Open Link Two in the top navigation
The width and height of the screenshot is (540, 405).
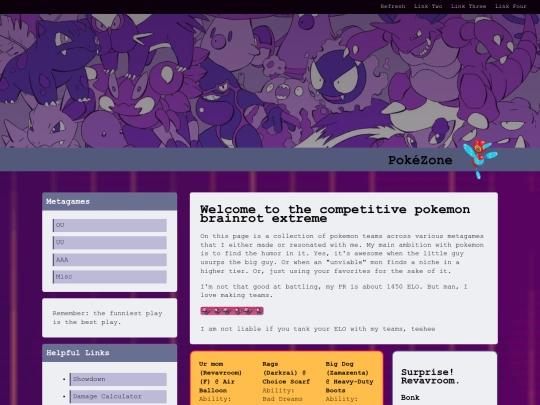click(x=428, y=6)
